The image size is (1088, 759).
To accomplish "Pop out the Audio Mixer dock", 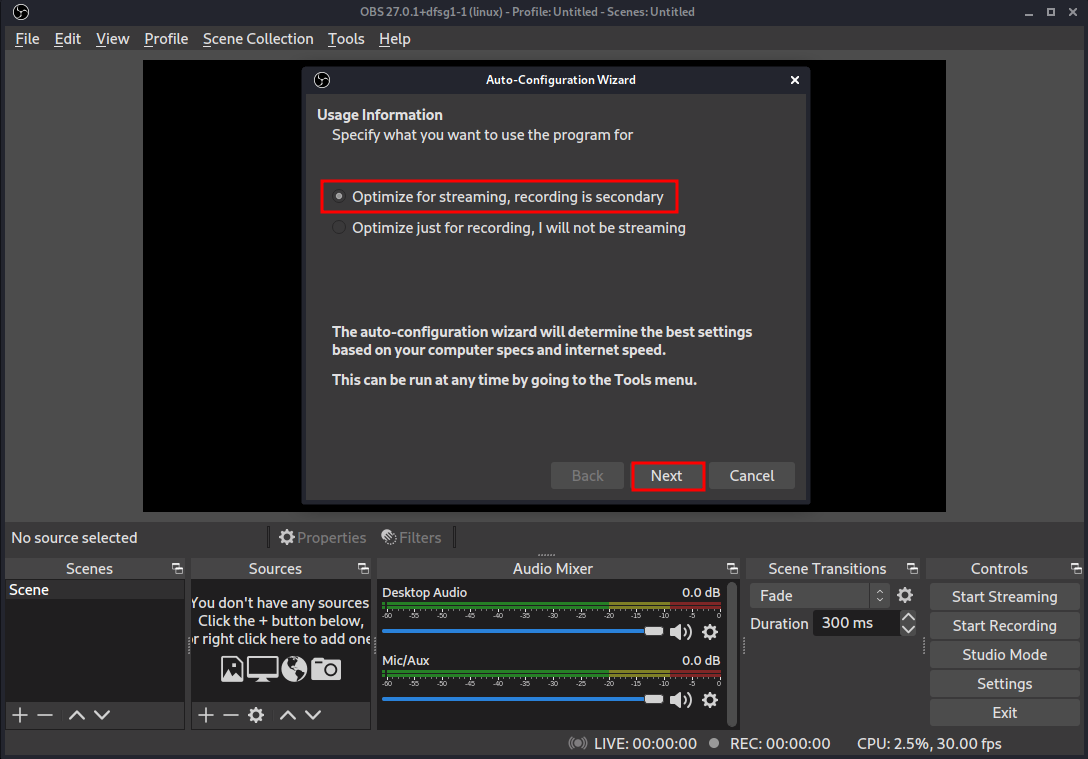I will click(733, 569).
